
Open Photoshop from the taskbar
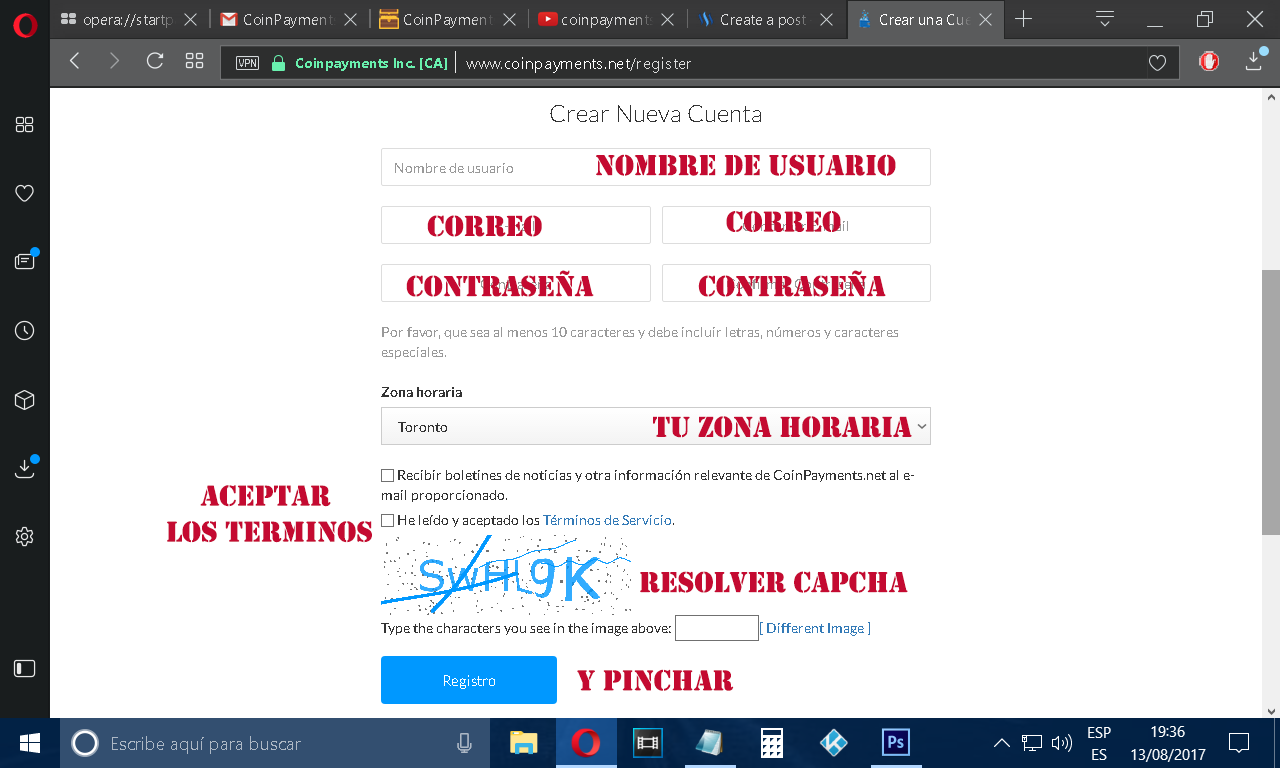point(896,743)
